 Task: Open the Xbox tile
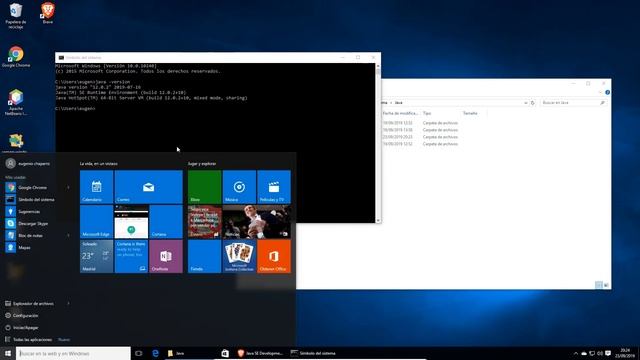point(204,187)
